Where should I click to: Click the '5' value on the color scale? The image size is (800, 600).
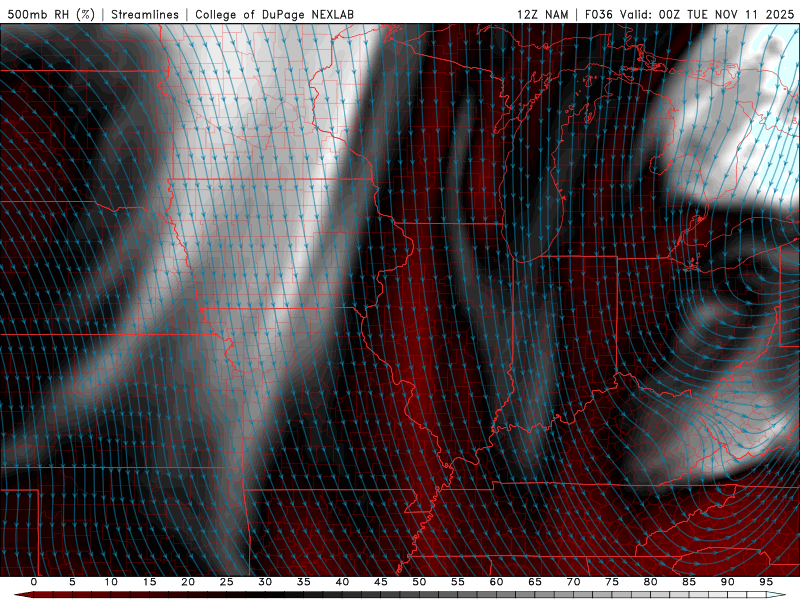point(72,582)
